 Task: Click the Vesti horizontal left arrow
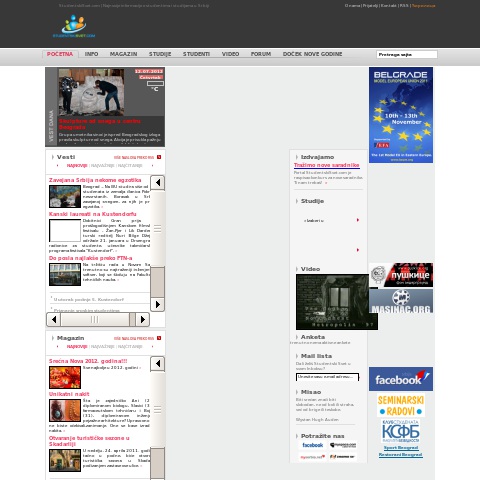click(x=53, y=319)
